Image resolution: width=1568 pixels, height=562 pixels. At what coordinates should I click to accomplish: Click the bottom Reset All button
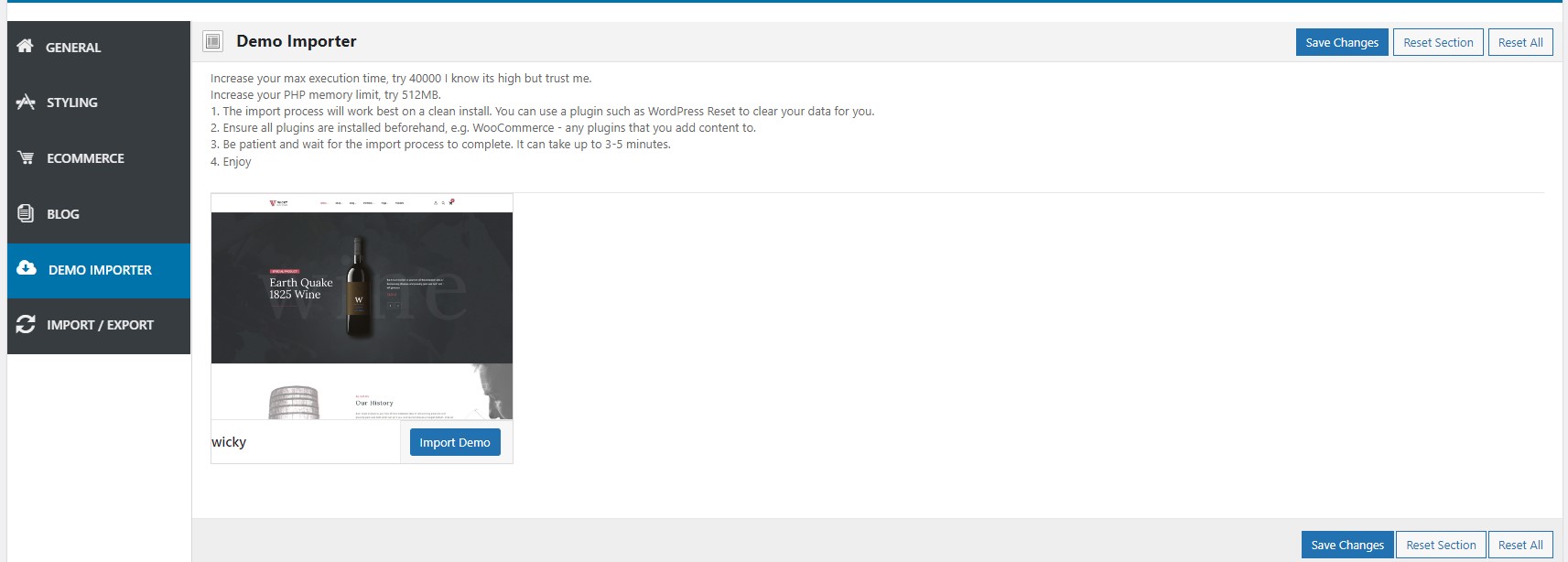(1520, 545)
